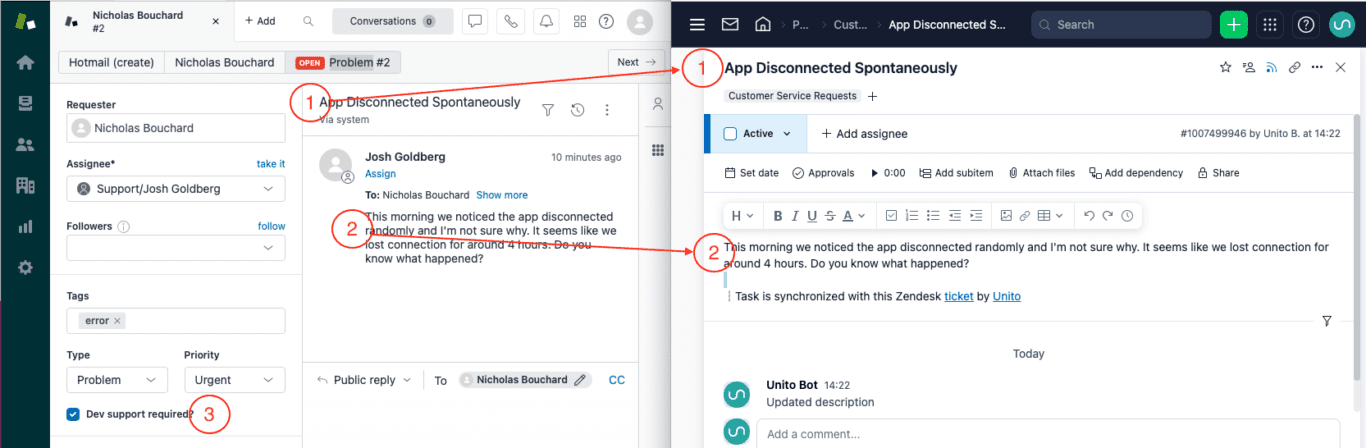Screen dimensions: 1366x448
Task: Open the reporting bar chart icon
Action: pyautogui.click(x=25, y=226)
